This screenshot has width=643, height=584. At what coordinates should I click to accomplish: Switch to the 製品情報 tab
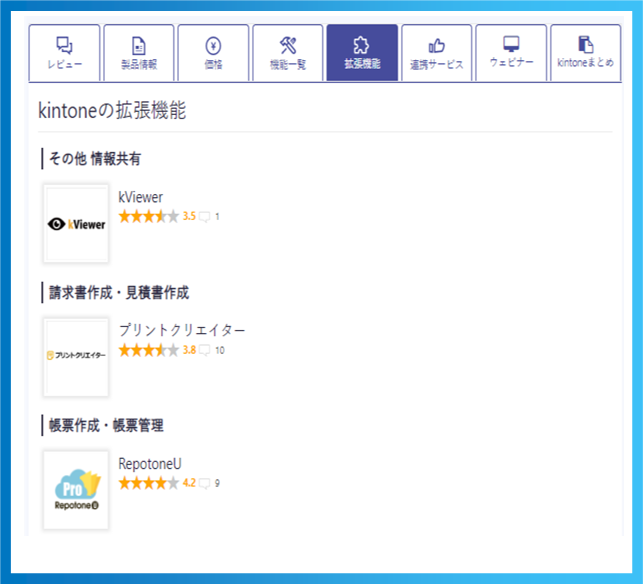tap(139, 53)
